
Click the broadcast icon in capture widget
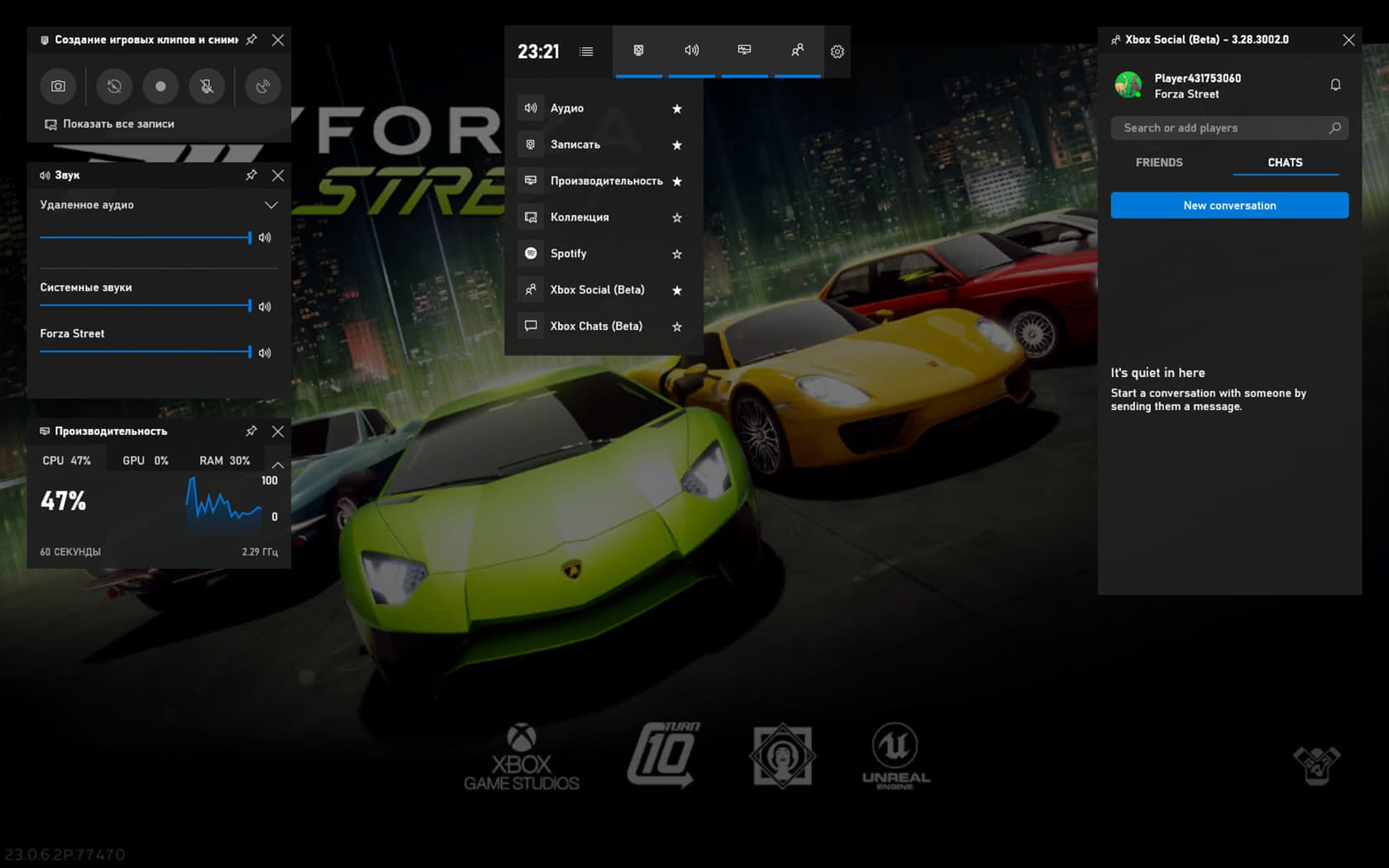263,86
